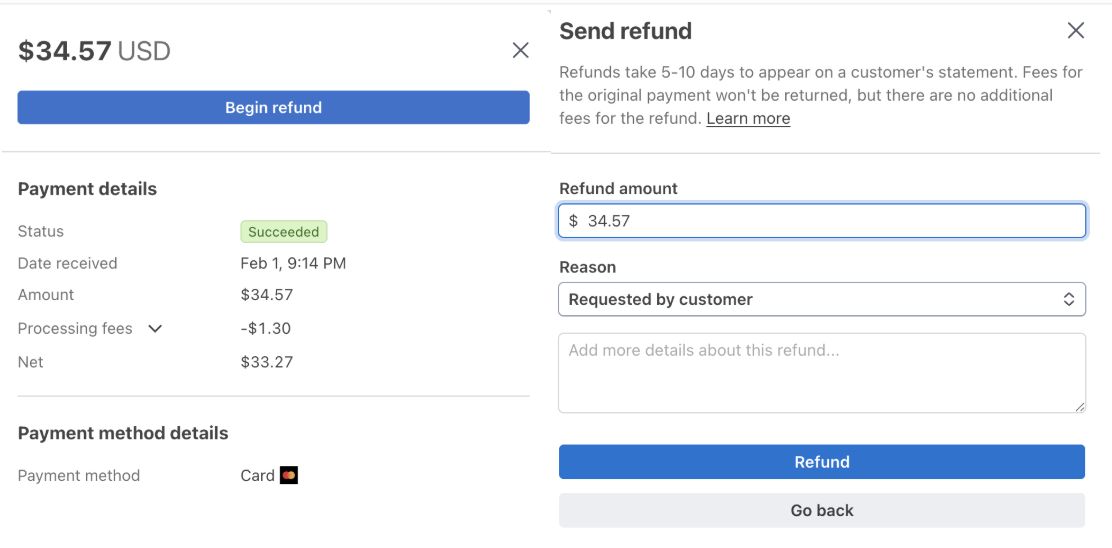
Task: Select the Feb 1, 9:14 PM date value
Action: [293, 263]
